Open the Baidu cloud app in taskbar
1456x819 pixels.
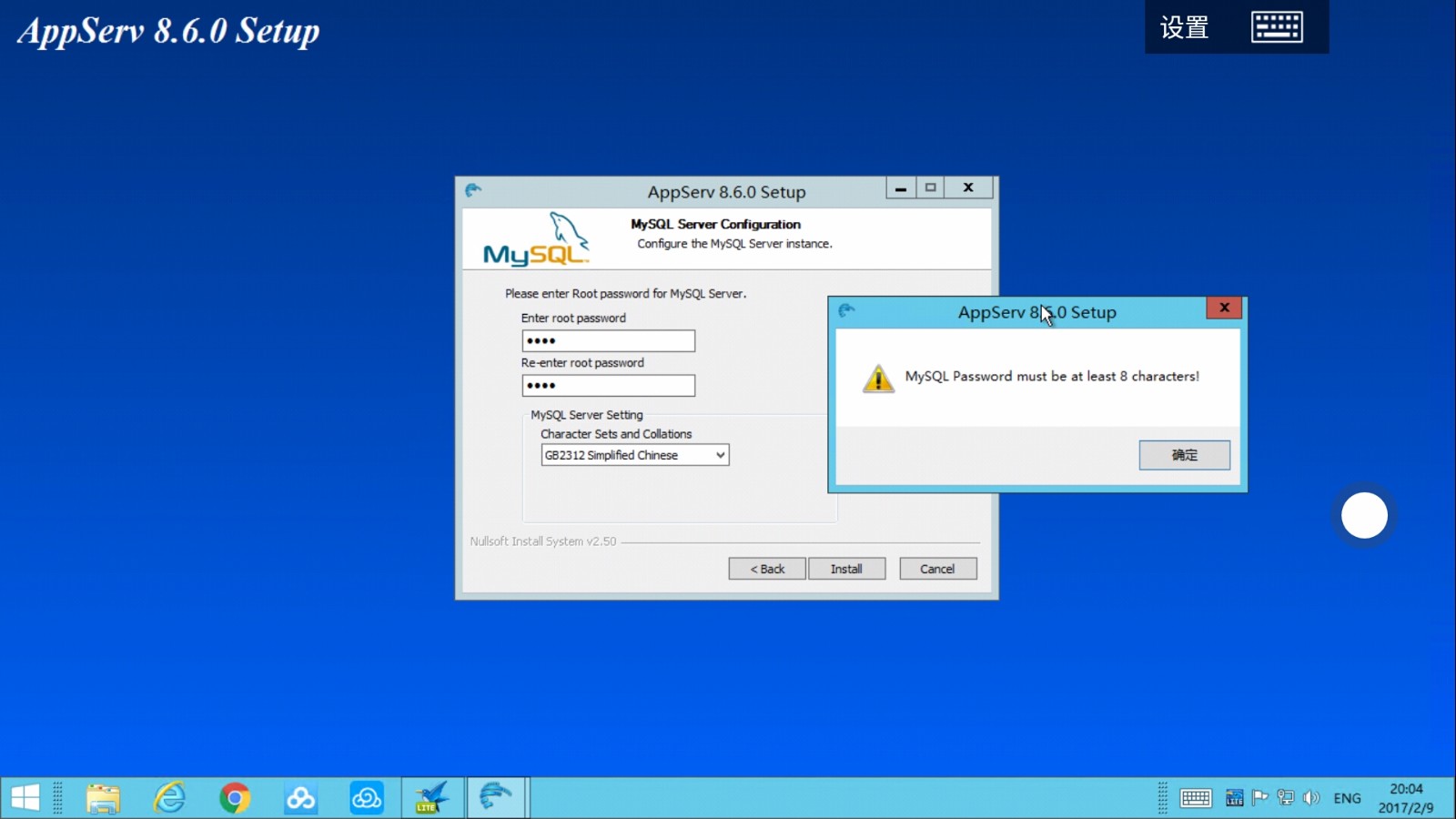tap(300, 798)
